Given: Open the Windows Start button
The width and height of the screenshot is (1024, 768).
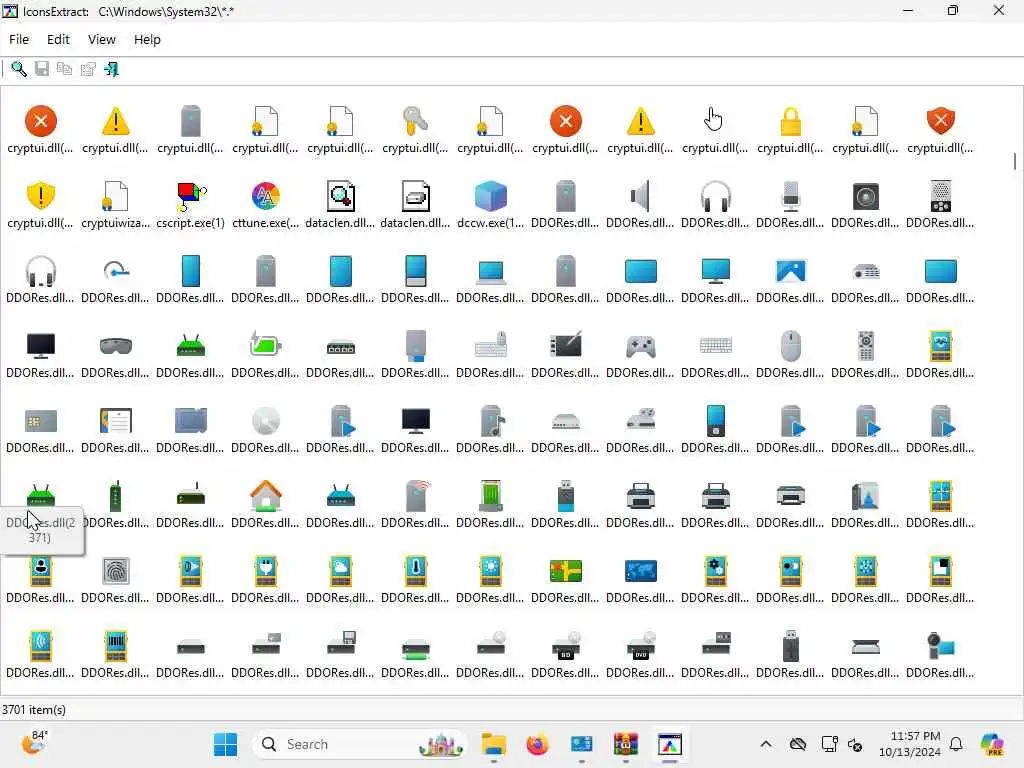Looking at the screenshot, I should tap(225, 744).
